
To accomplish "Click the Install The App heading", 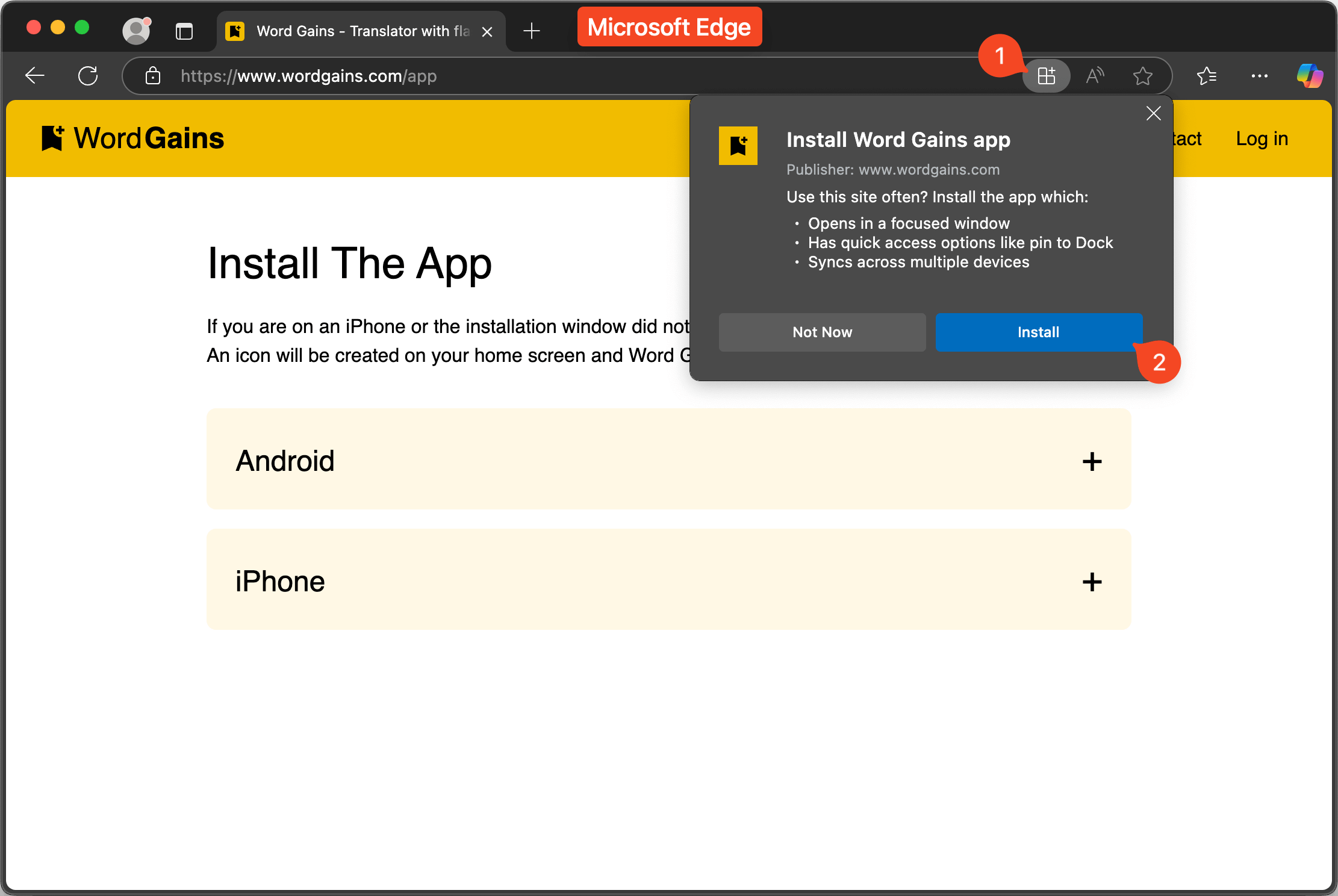I will tap(349, 264).
